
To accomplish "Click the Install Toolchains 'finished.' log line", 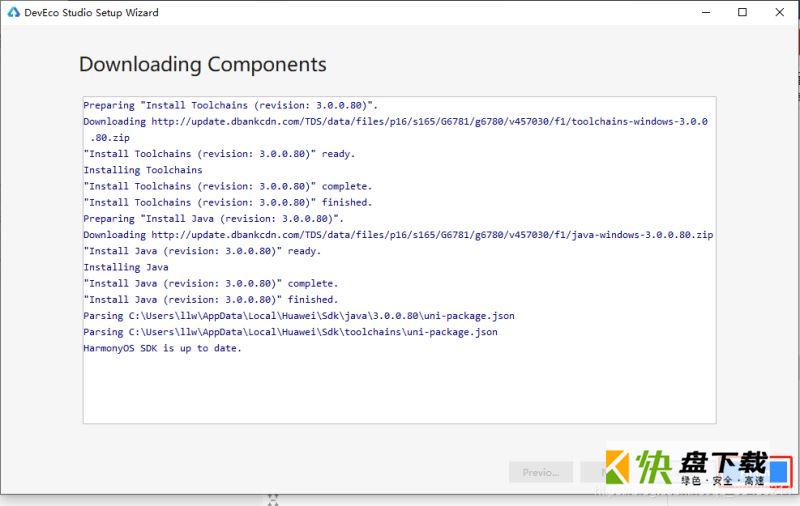I will tap(228, 203).
